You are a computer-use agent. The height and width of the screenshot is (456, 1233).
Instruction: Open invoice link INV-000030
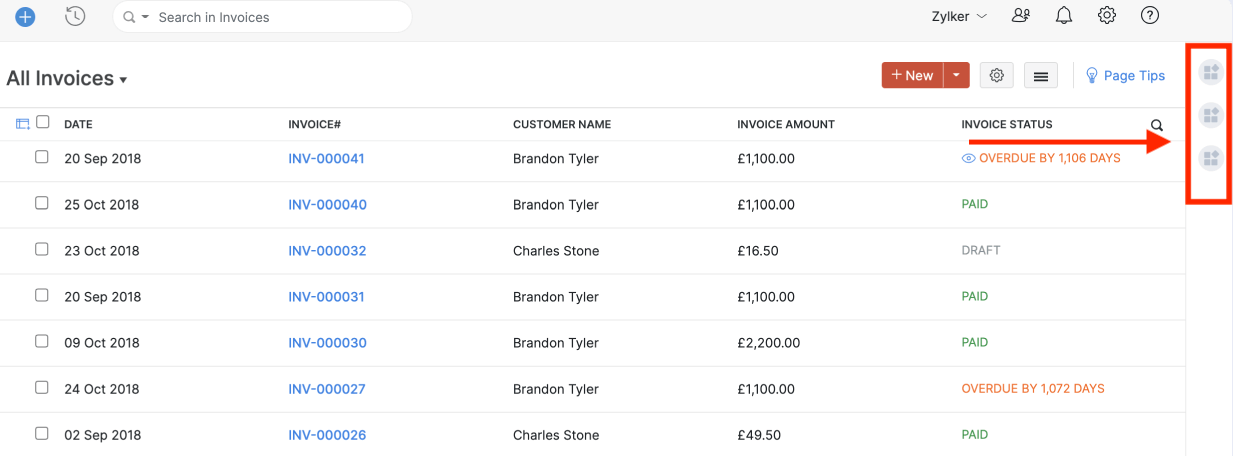[327, 343]
